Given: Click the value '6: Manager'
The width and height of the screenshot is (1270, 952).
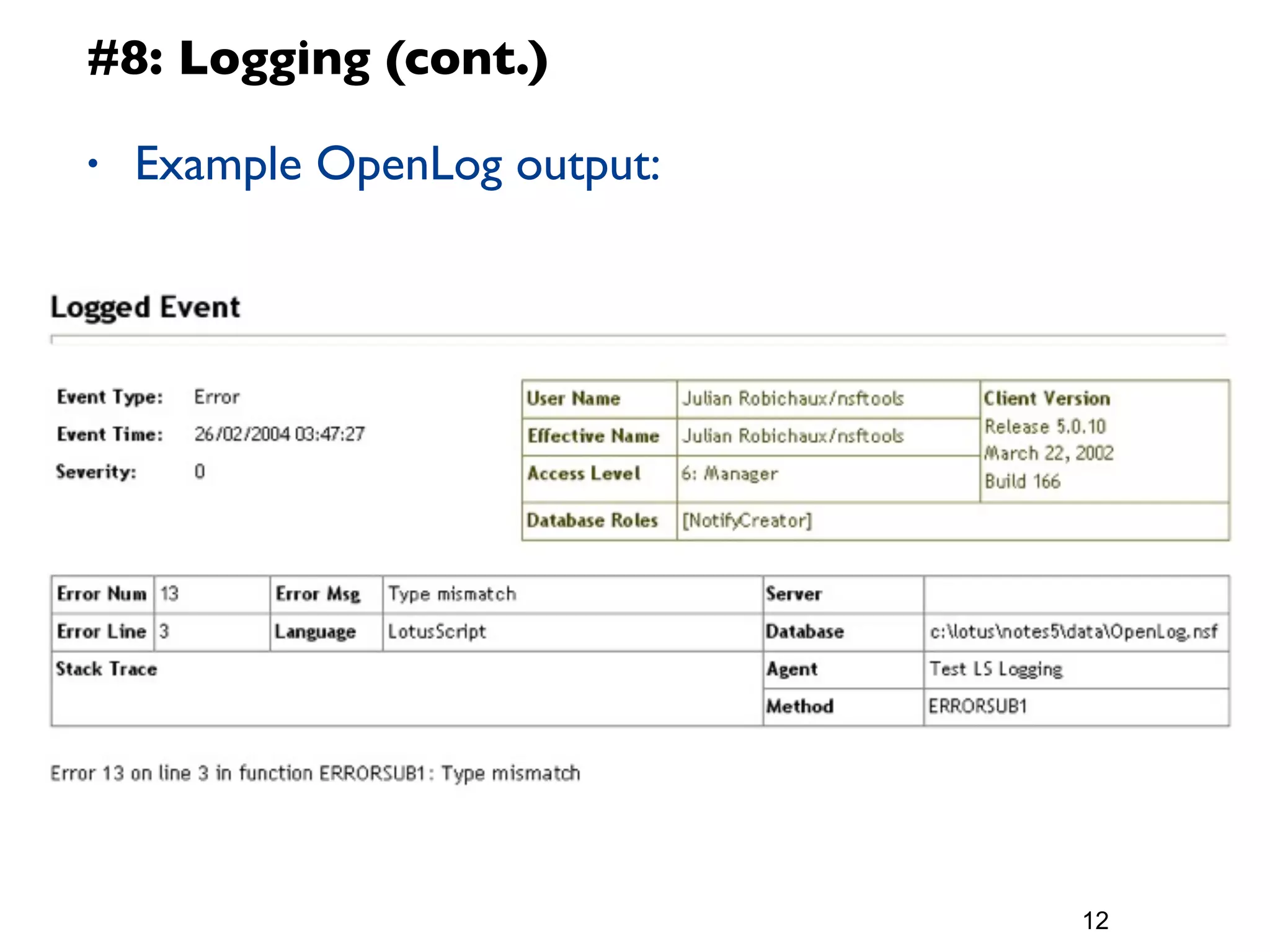Looking at the screenshot, I should [729, 474].
